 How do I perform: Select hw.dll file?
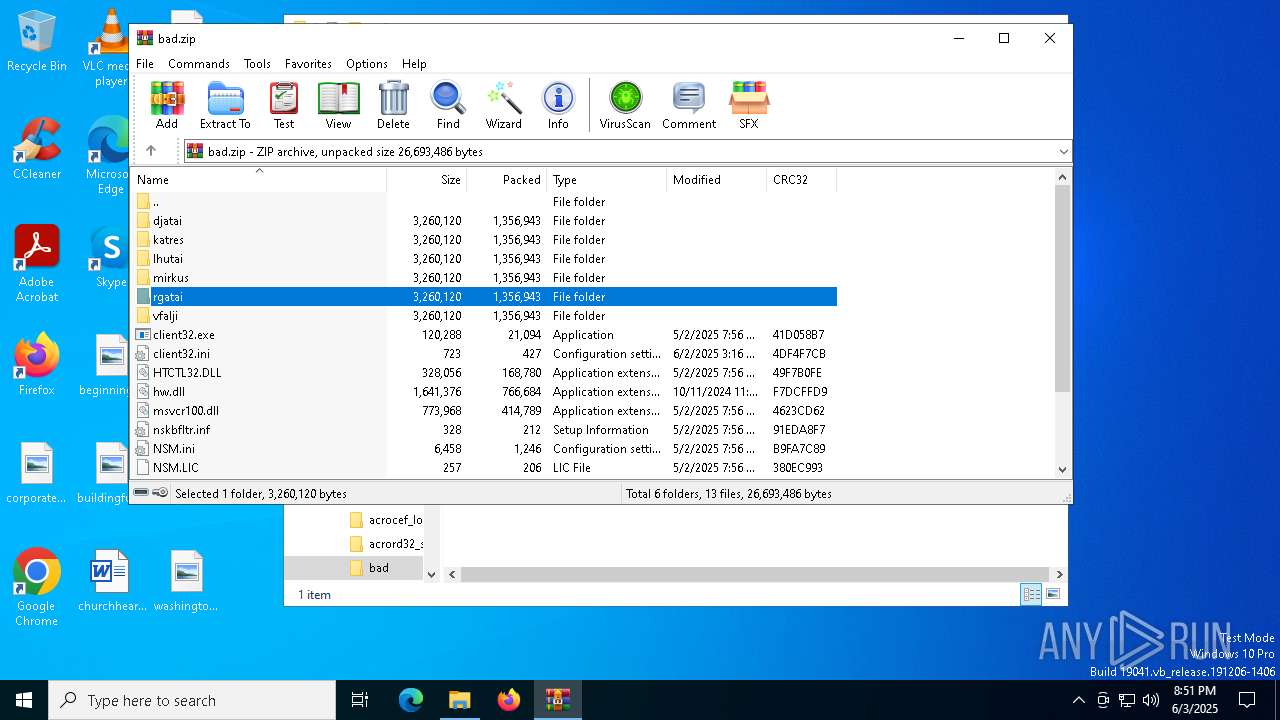pos(484,392)
